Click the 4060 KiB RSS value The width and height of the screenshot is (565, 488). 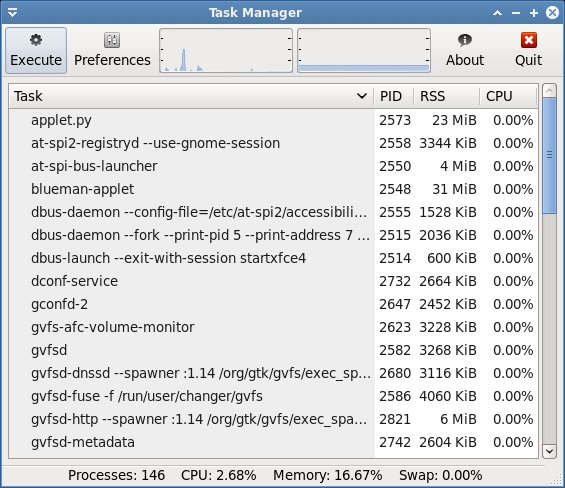click(x=448, y=396)
